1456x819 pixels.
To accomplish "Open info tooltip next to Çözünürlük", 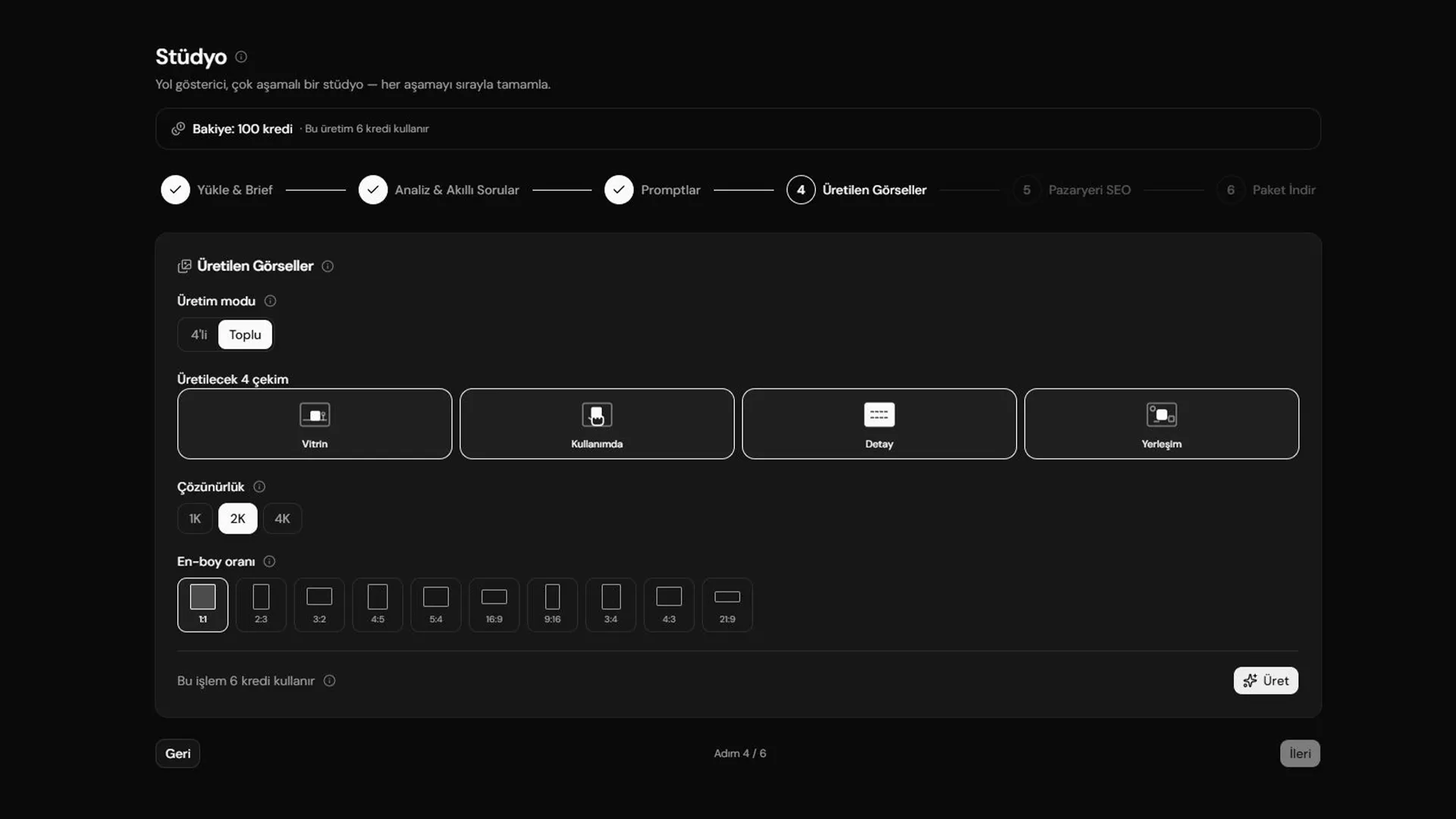I will [259, 487].
